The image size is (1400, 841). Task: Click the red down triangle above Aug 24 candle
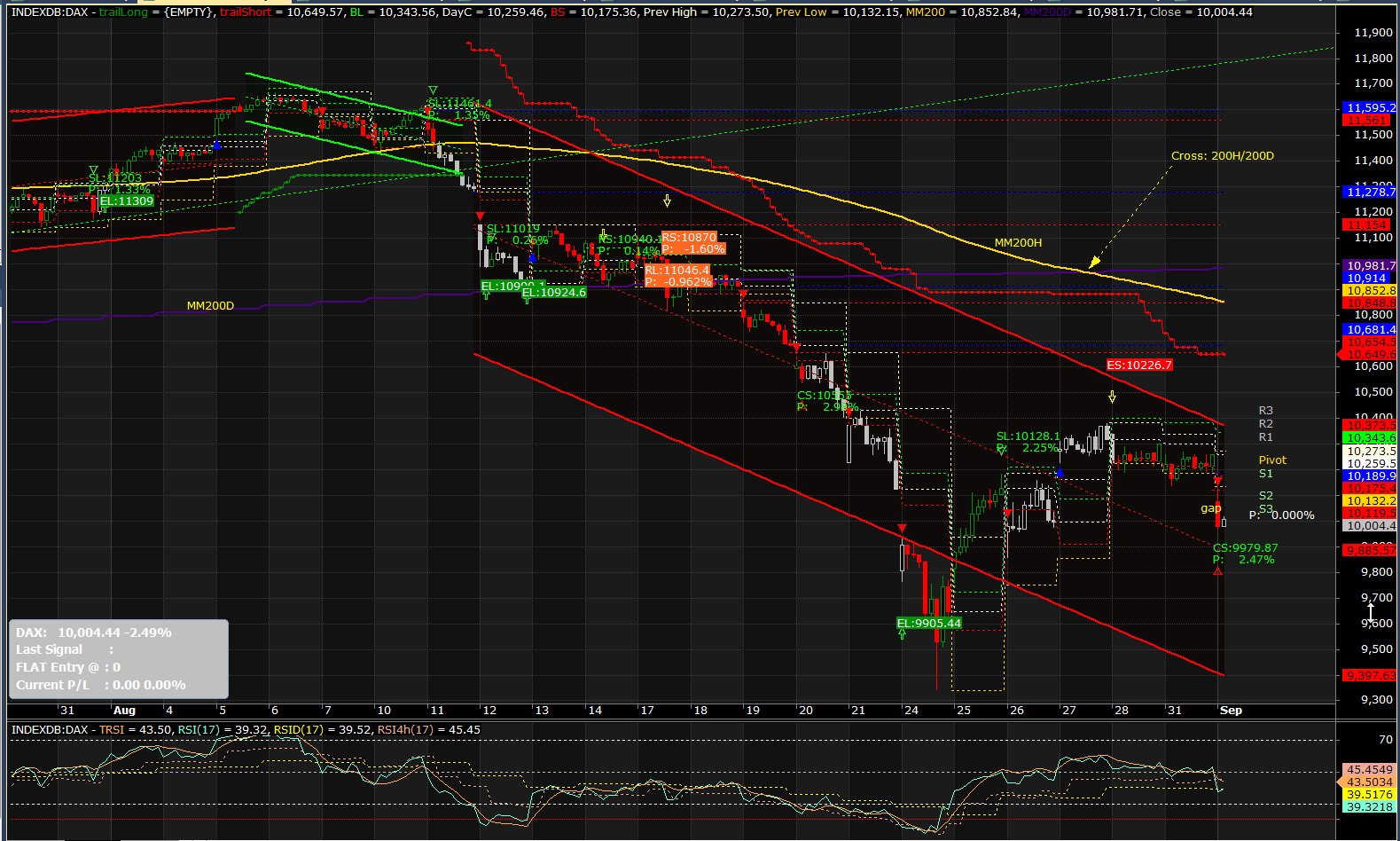tap(902, 529)
